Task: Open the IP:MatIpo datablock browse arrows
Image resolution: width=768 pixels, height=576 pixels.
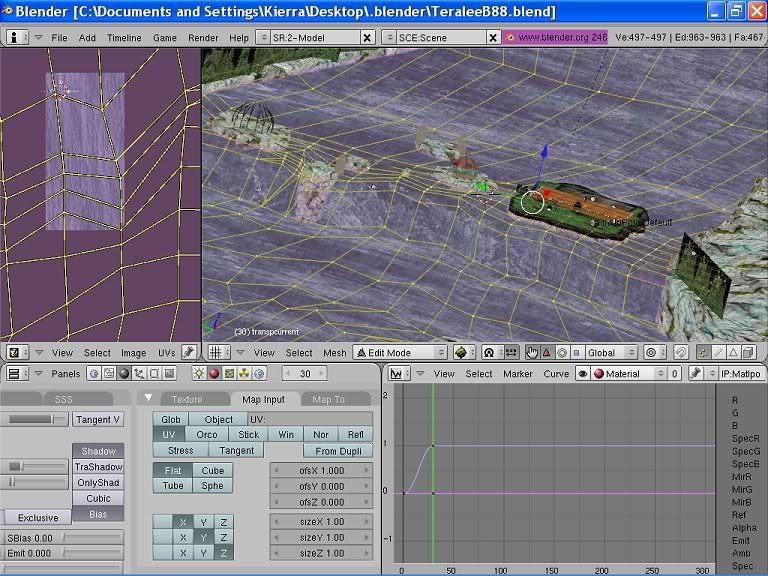Action: (x=712, y=374)
